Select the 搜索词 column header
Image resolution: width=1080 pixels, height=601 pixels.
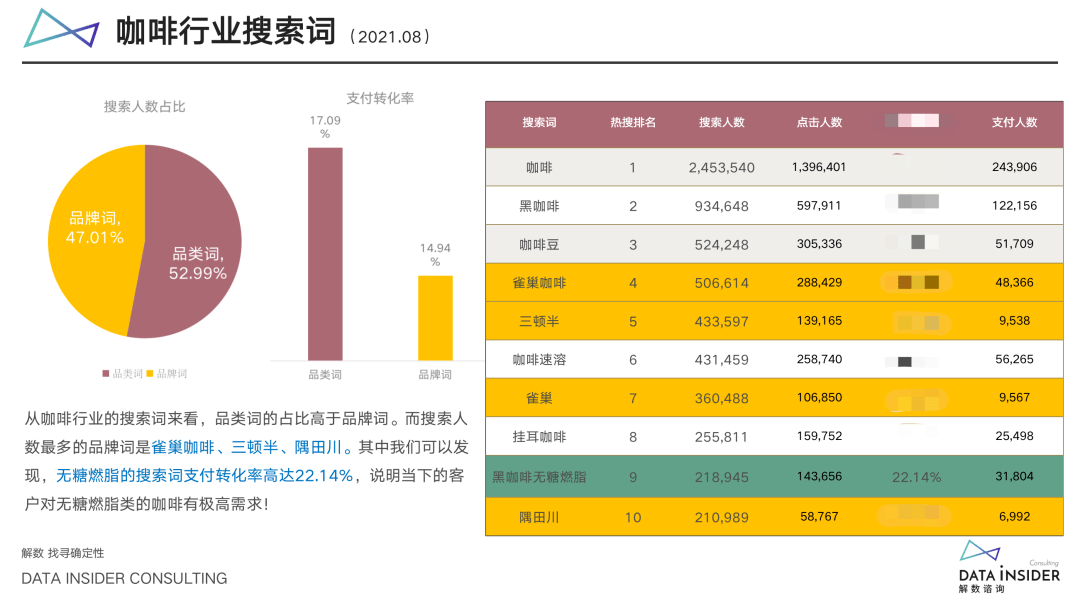(x=539, y=123)
